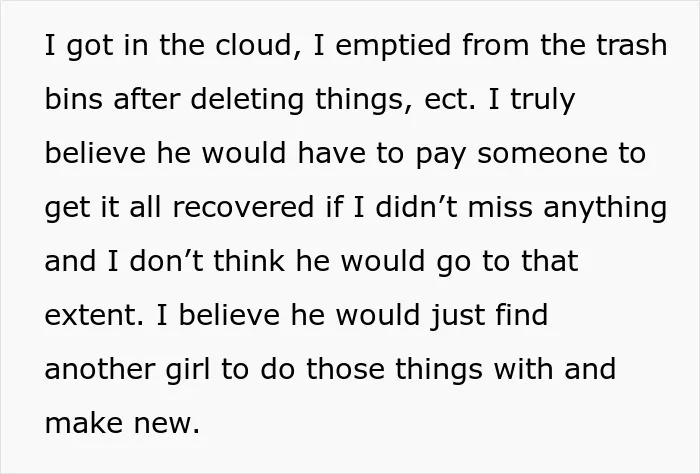Click the word "recovered"
This screenshot has width=700, height=474.
pos(243,207)
